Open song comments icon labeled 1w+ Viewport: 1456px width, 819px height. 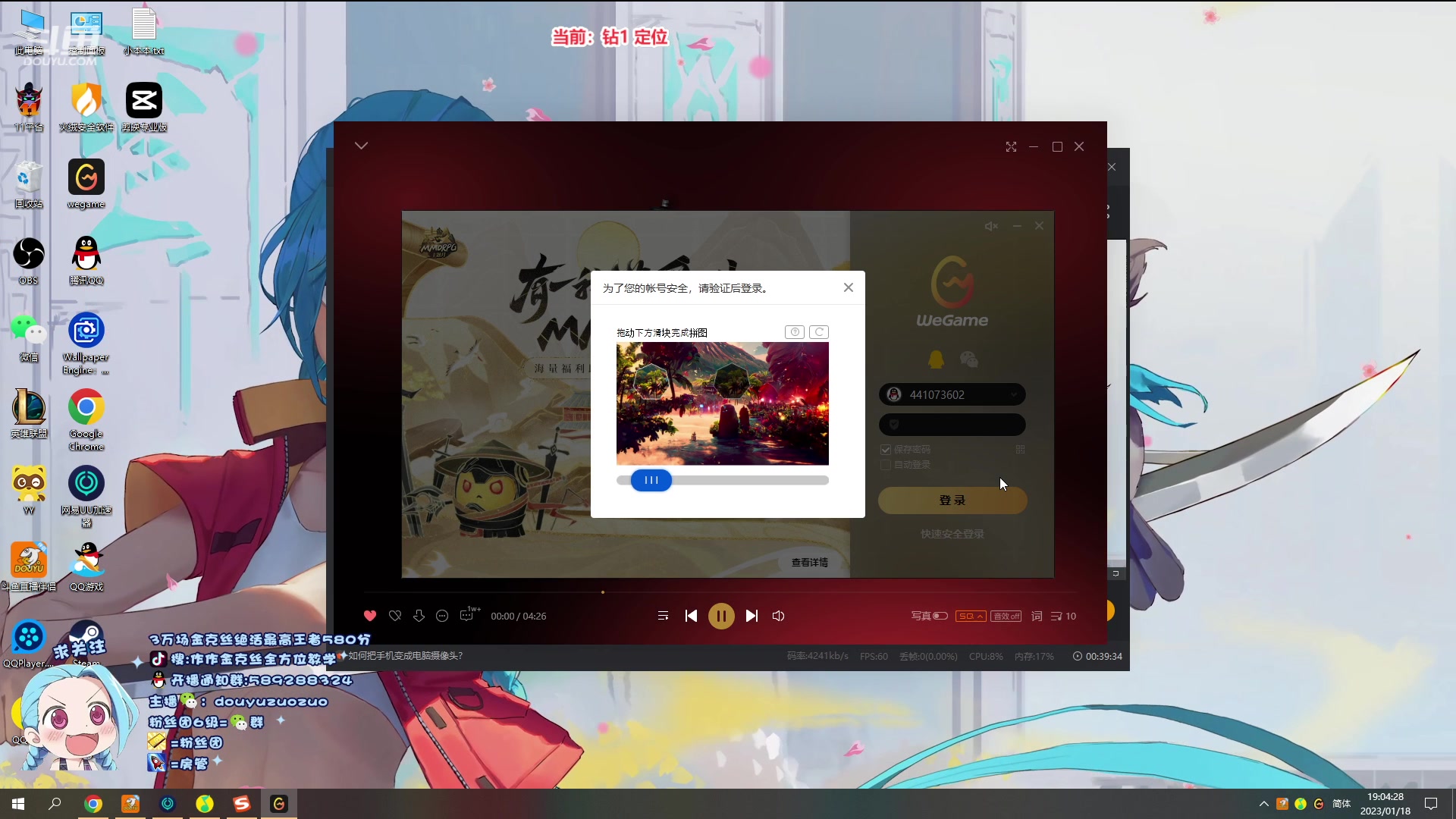(x=469, y=614)
